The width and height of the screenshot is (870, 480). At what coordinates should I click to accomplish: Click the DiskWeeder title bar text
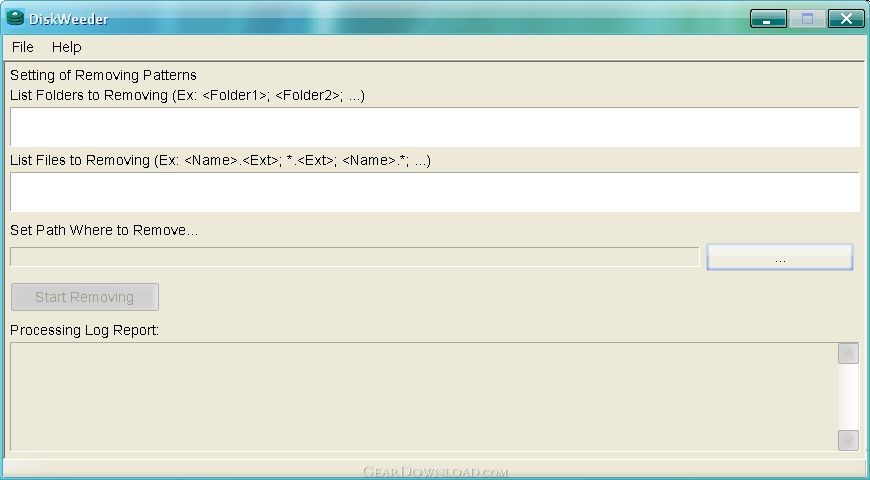pyautogui.click(x=68, y=19)
